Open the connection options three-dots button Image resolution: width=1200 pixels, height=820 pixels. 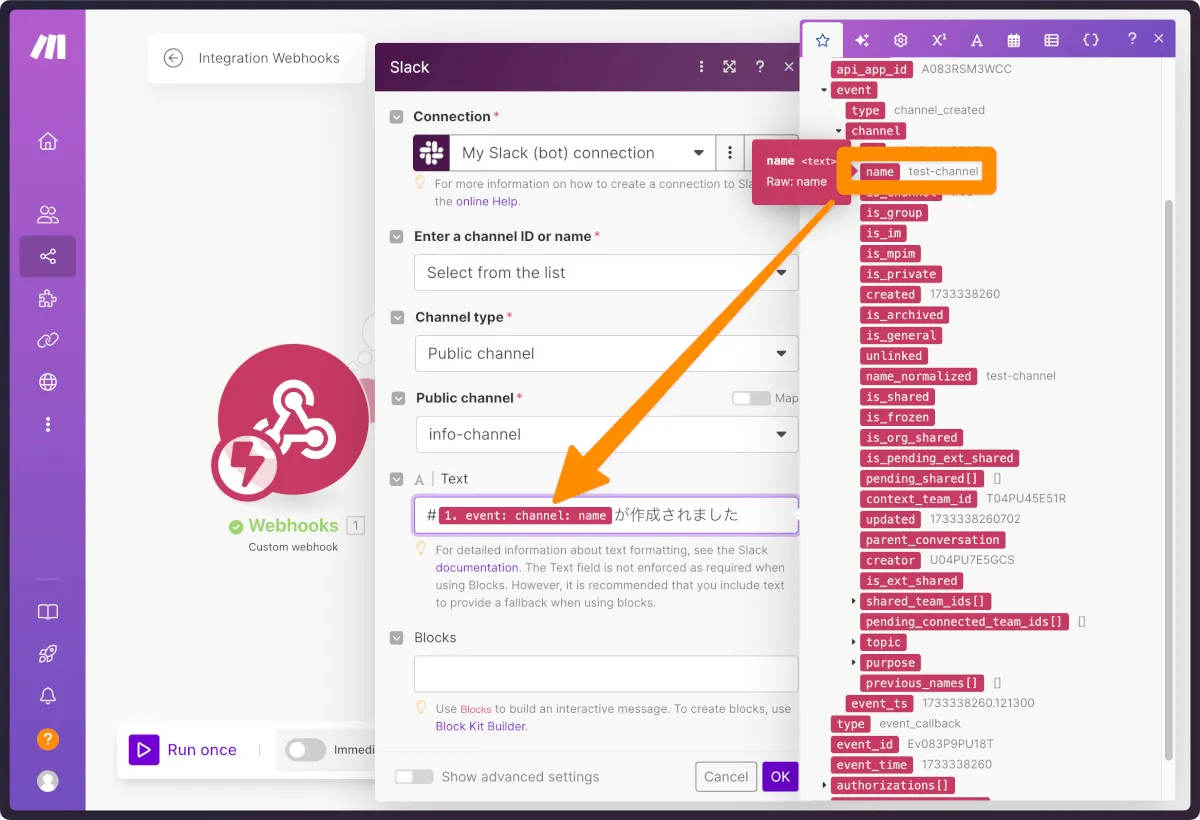[x=730, y=153]
